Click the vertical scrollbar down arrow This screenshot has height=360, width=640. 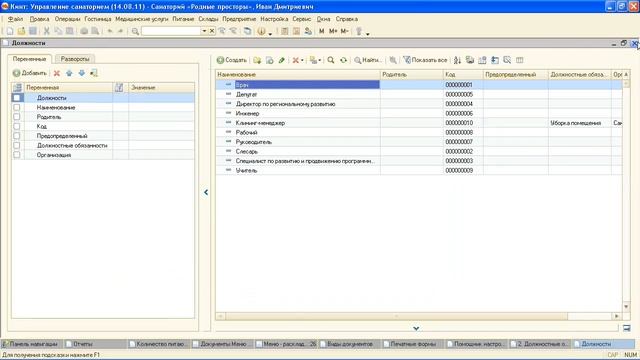click(626, 307)
